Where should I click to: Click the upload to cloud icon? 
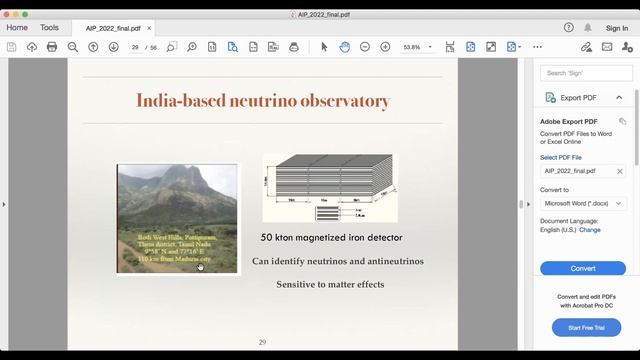coord(32,47)
